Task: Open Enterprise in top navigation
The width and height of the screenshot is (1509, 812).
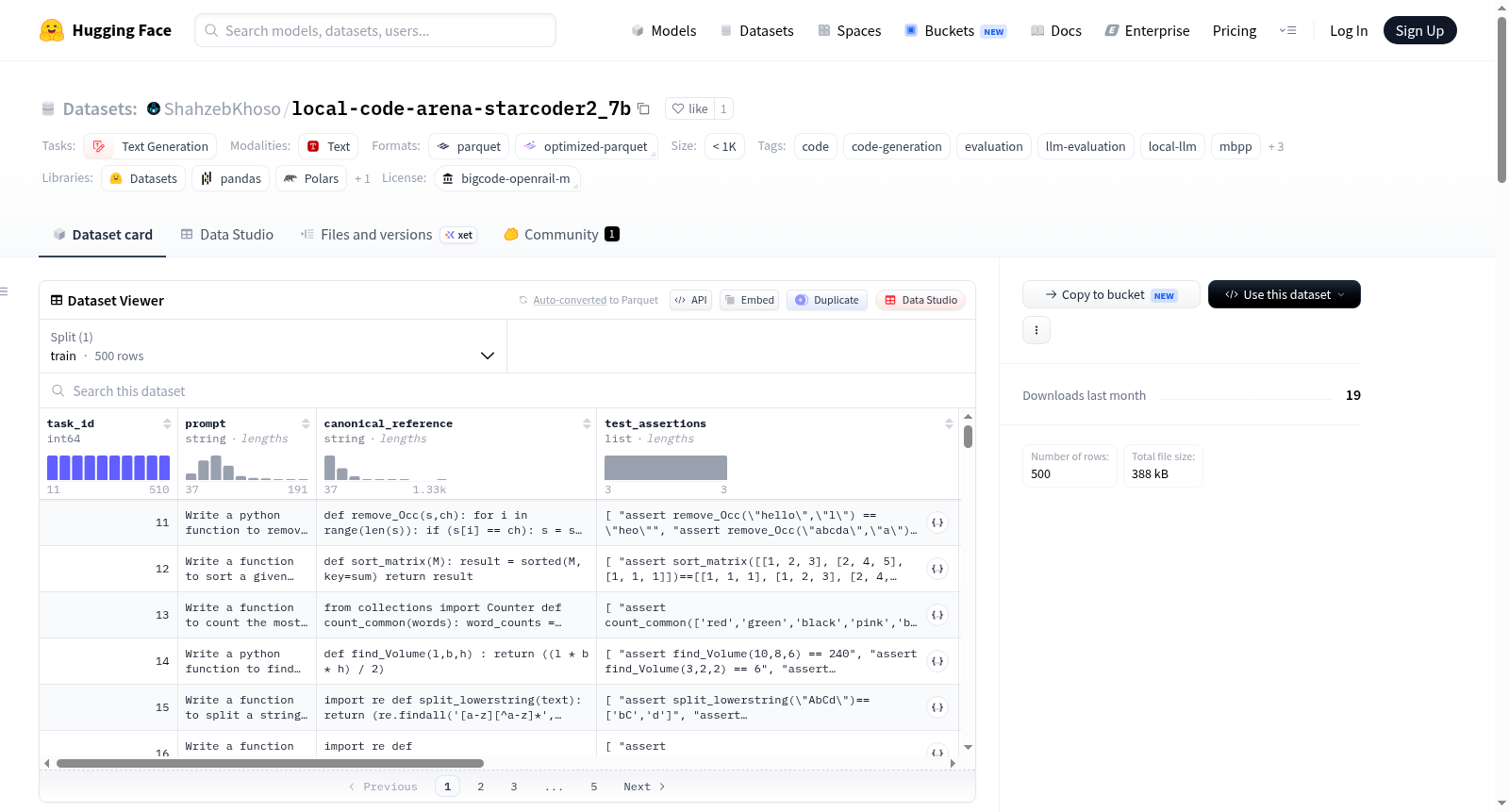Action: click(1147, 30)
